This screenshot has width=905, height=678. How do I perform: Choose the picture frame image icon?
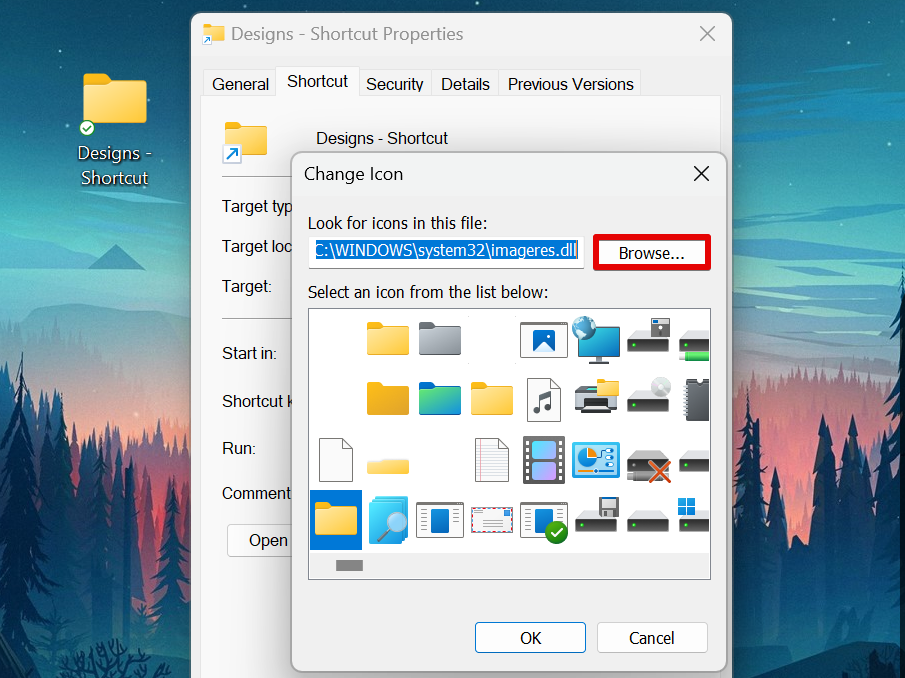tap(544, 340)
